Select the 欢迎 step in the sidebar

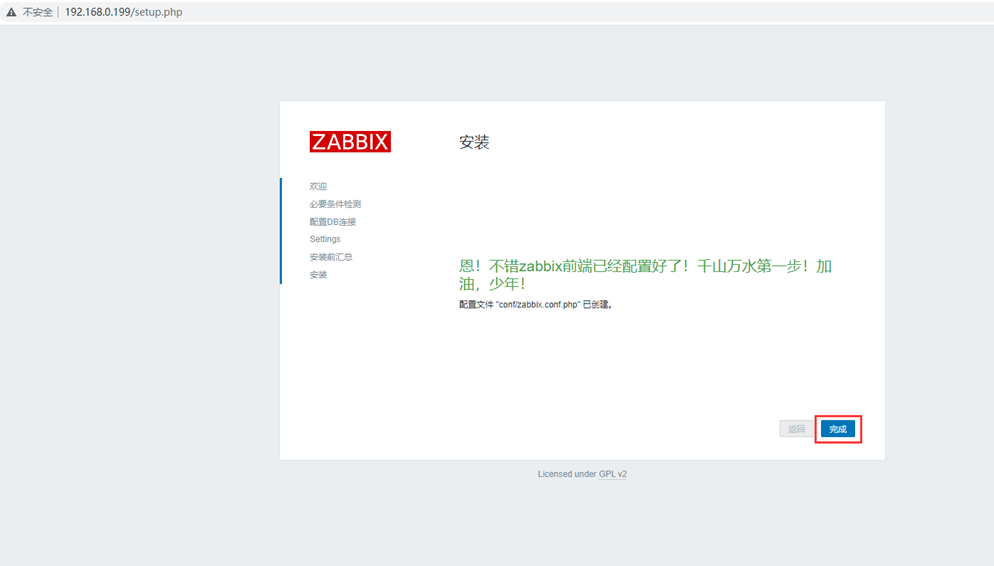pyautogui.click(x=318, y=186)
